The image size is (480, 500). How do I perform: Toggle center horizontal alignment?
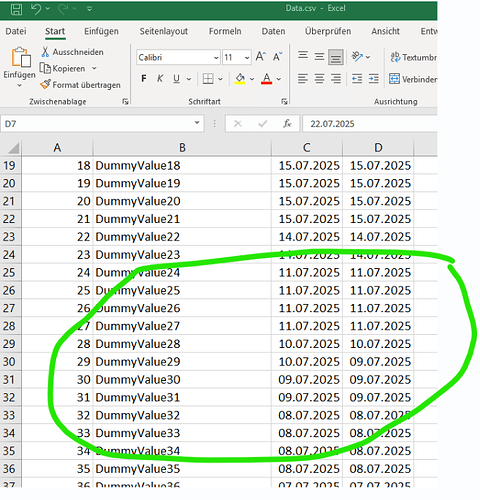tap(319, 79)
